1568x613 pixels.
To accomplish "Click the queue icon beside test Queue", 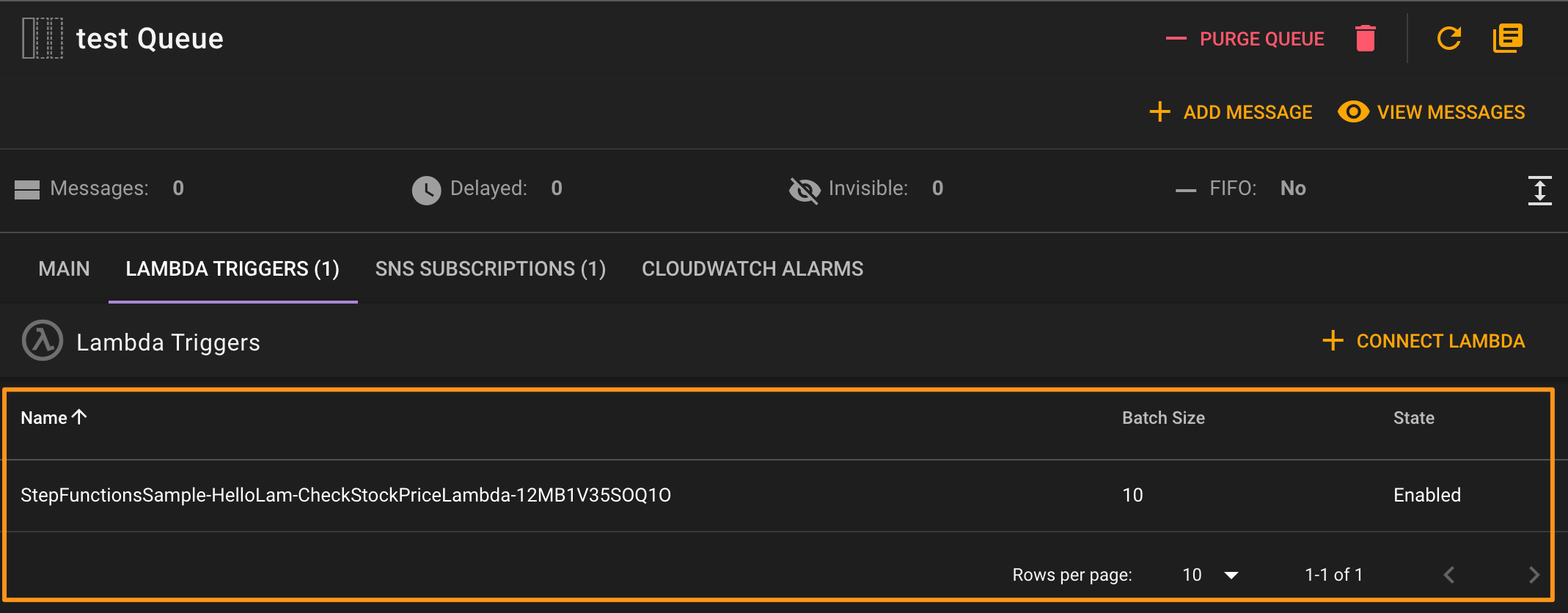I will click(x=43, y=38).
